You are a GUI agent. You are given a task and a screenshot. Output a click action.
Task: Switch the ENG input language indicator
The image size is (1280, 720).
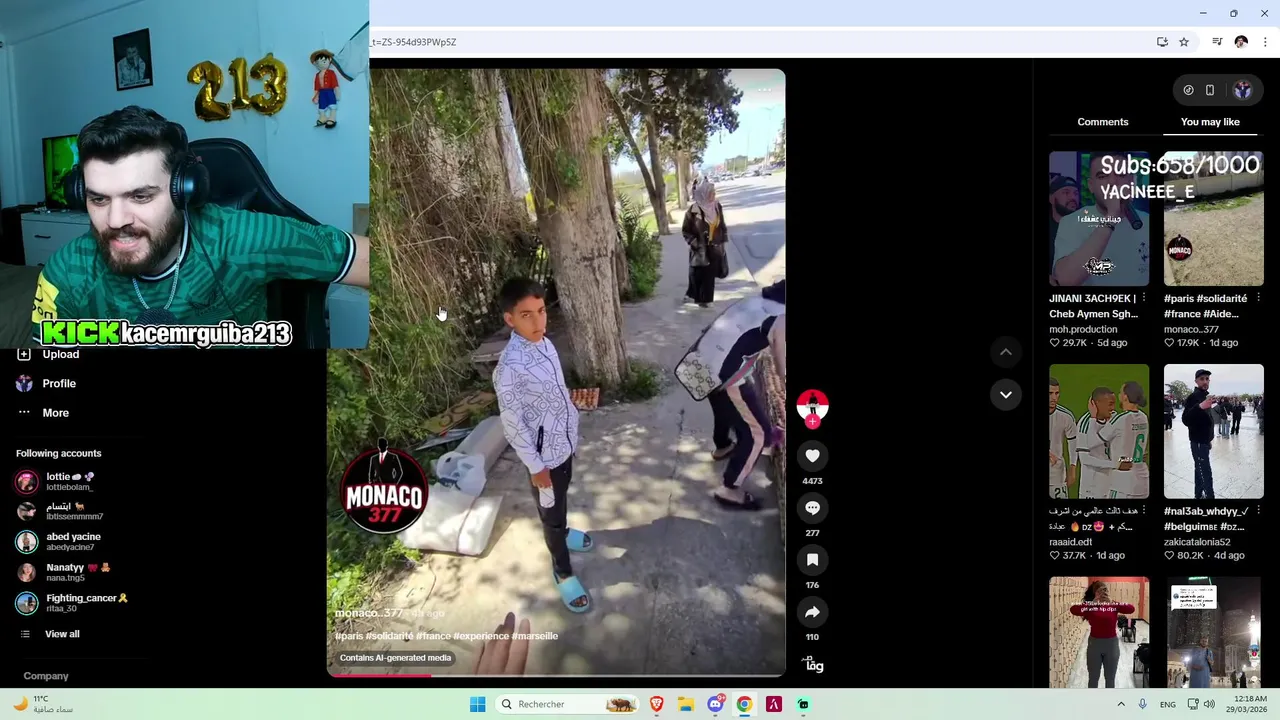(x=1168, y=704)
